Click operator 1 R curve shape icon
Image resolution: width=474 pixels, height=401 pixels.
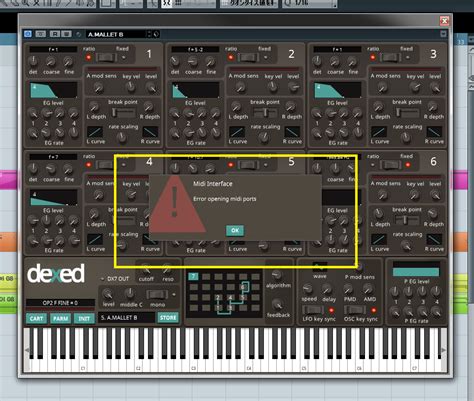(150, 132)
